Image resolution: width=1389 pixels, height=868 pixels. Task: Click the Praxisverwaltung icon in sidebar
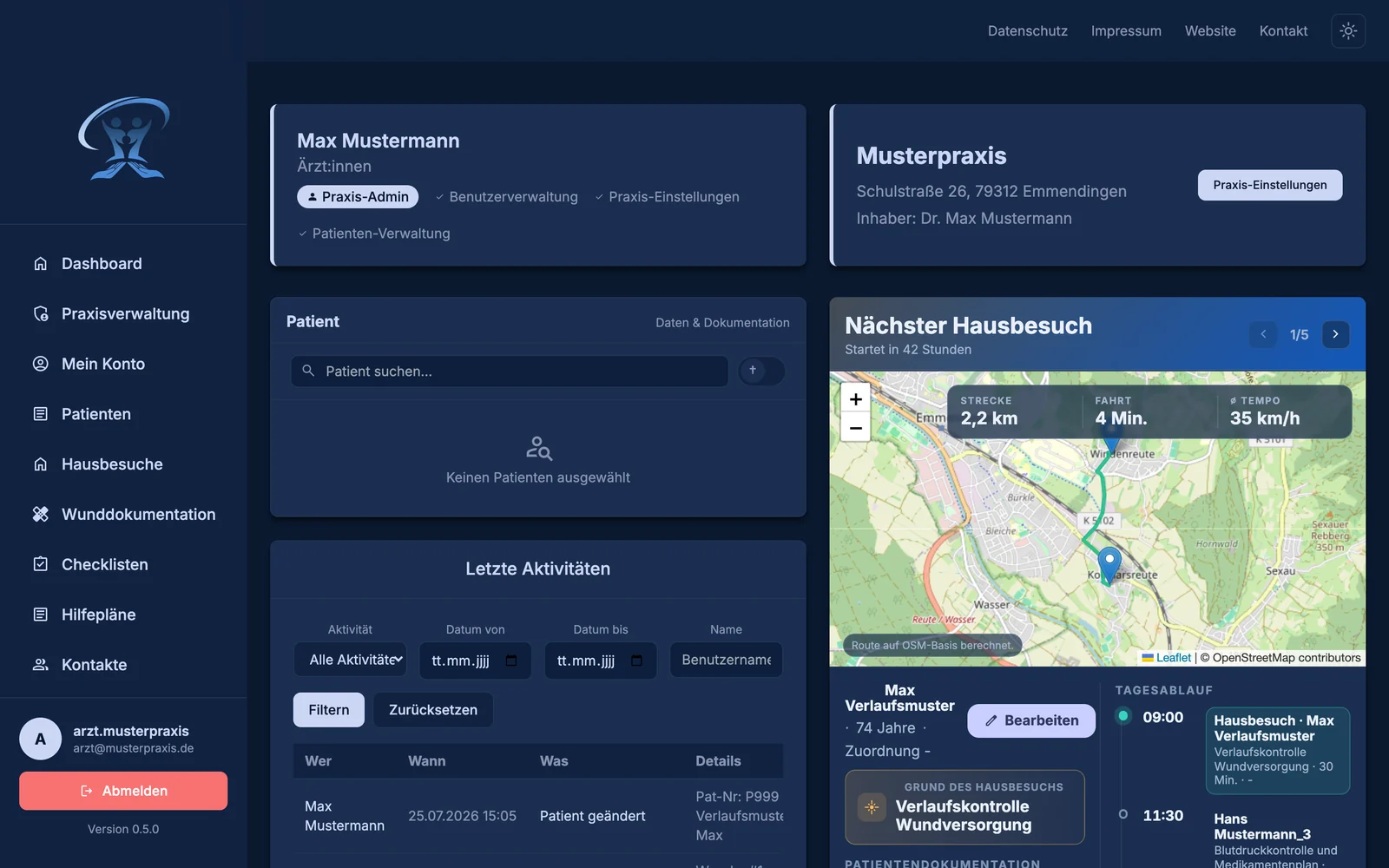pyautogui.click(x=40, y=313)
